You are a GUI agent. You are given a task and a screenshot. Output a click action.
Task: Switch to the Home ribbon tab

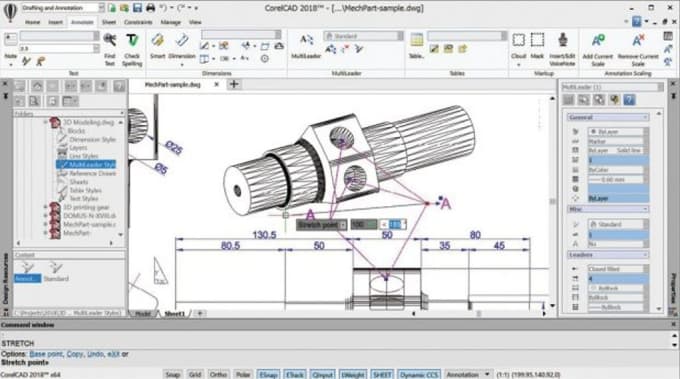coord(33,22)
